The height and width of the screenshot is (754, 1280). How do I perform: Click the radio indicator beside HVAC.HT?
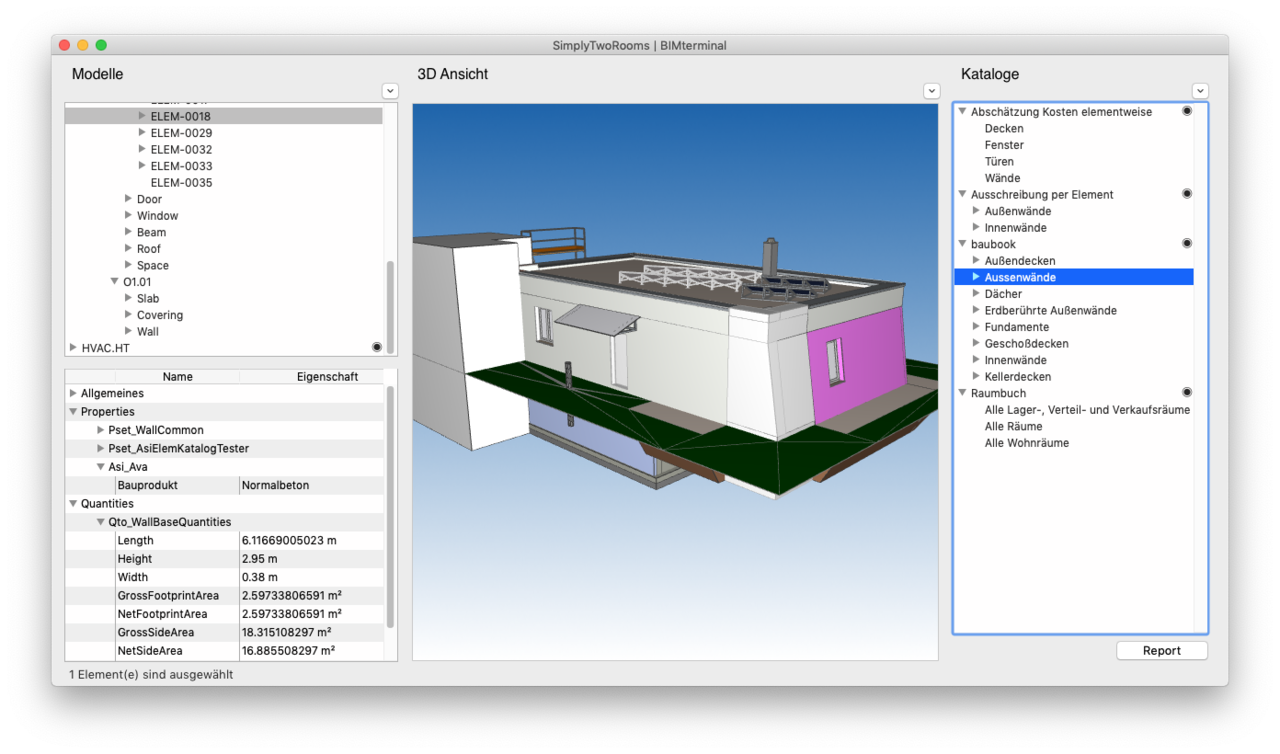click(x=377, y=347)
